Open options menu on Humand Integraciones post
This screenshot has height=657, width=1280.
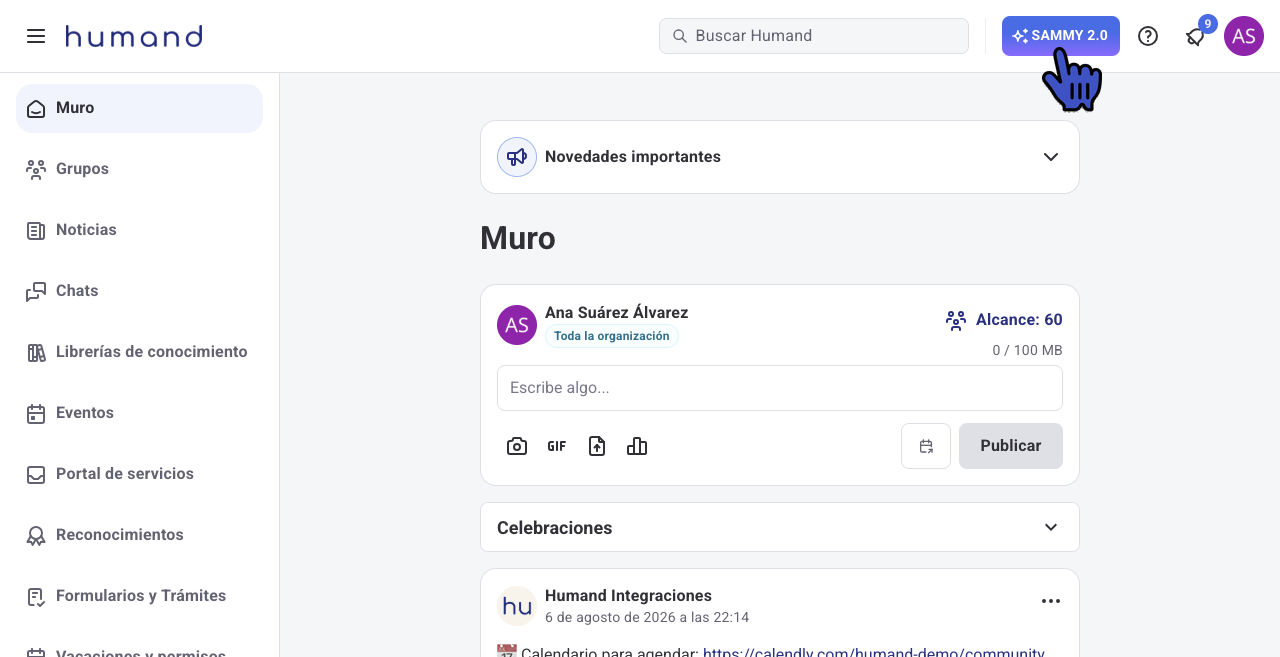click(1051, 601)
